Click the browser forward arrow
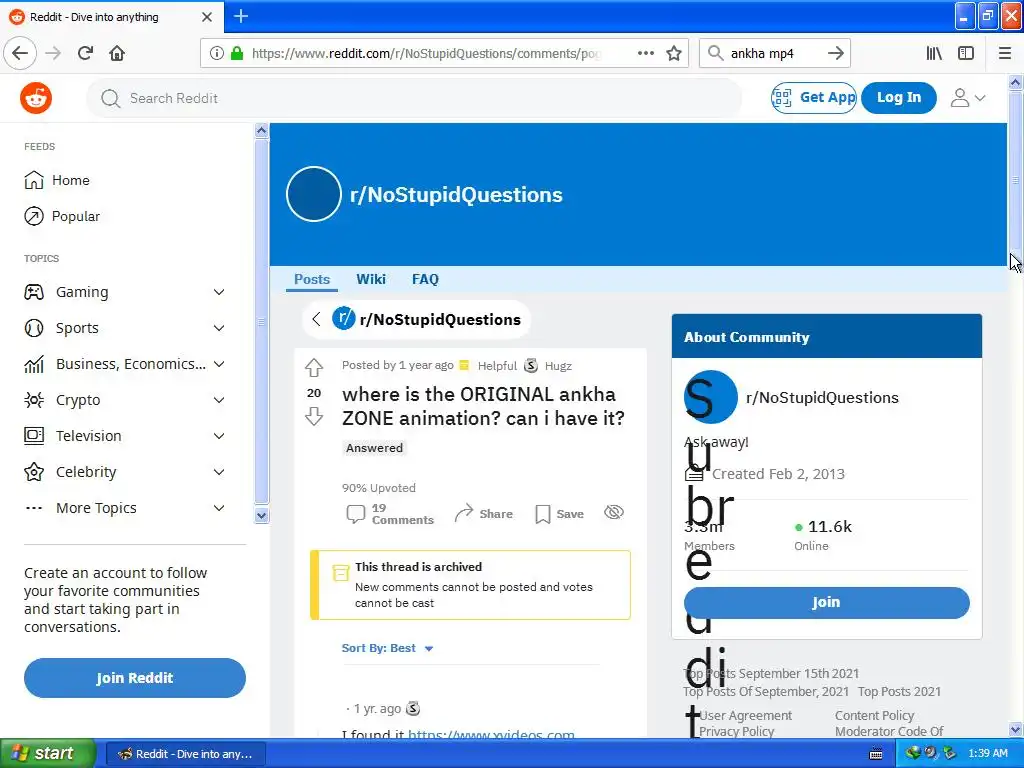This screenshot has height=768, width=1024. point(54,54)
